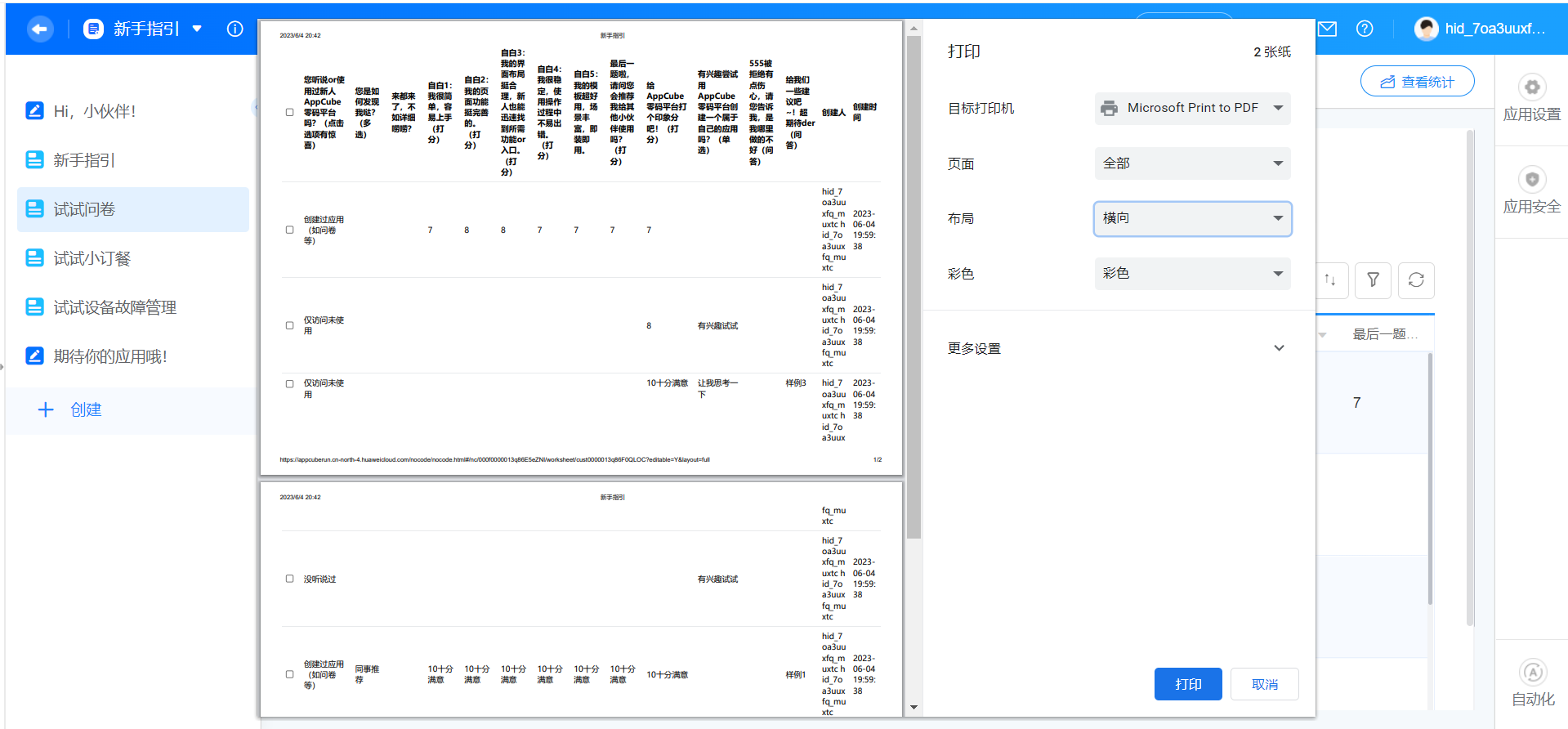Open the 彩色 color mode dropdown

tap(1192, 273)
